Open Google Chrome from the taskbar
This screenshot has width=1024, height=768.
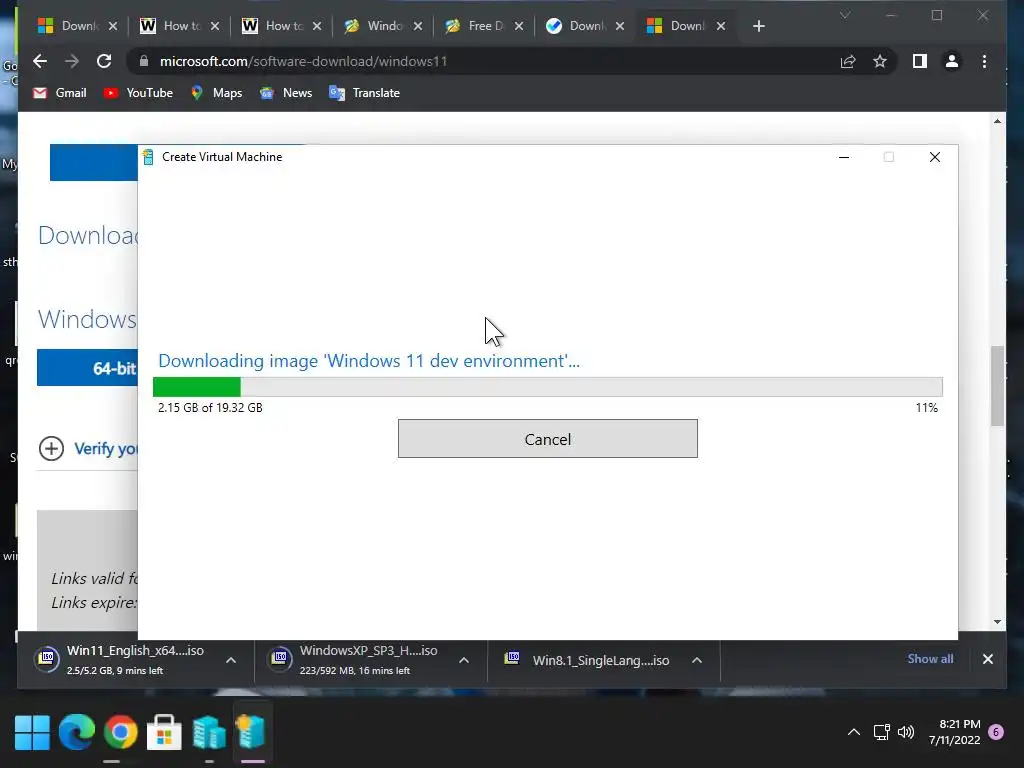(x=120, y=732)
